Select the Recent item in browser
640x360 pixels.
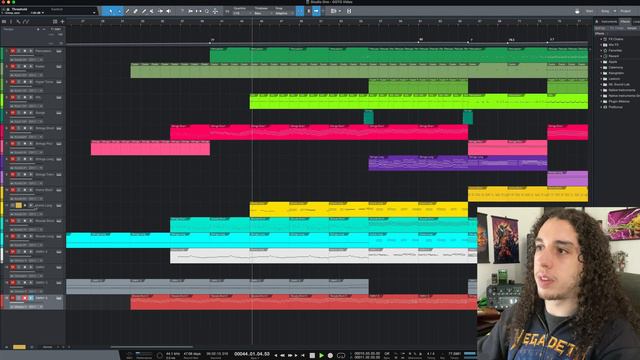[613, 56]
